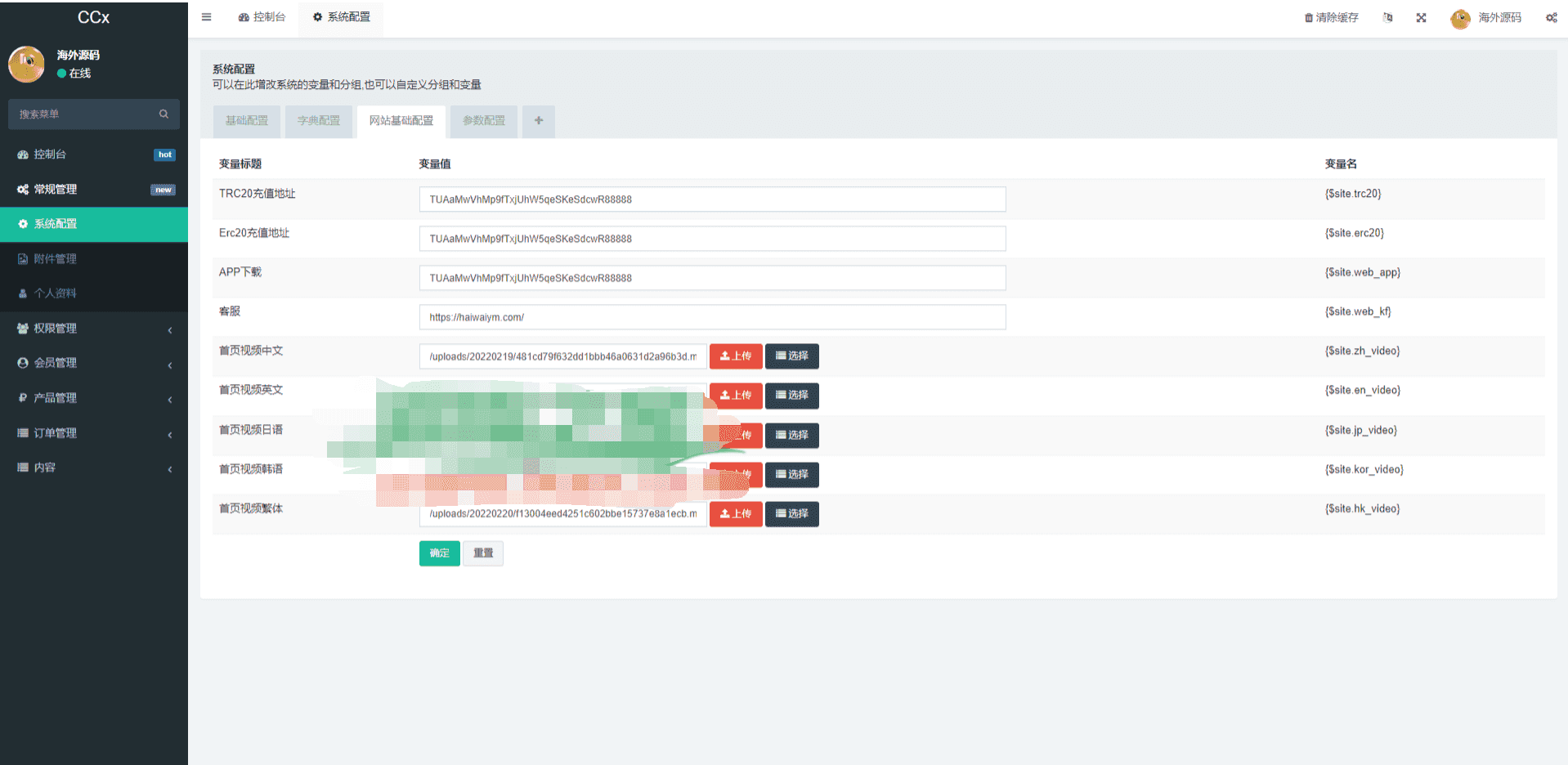Open the 控制台 tab in top bar
Screen dimensions: 1568x765
[262, 17]
